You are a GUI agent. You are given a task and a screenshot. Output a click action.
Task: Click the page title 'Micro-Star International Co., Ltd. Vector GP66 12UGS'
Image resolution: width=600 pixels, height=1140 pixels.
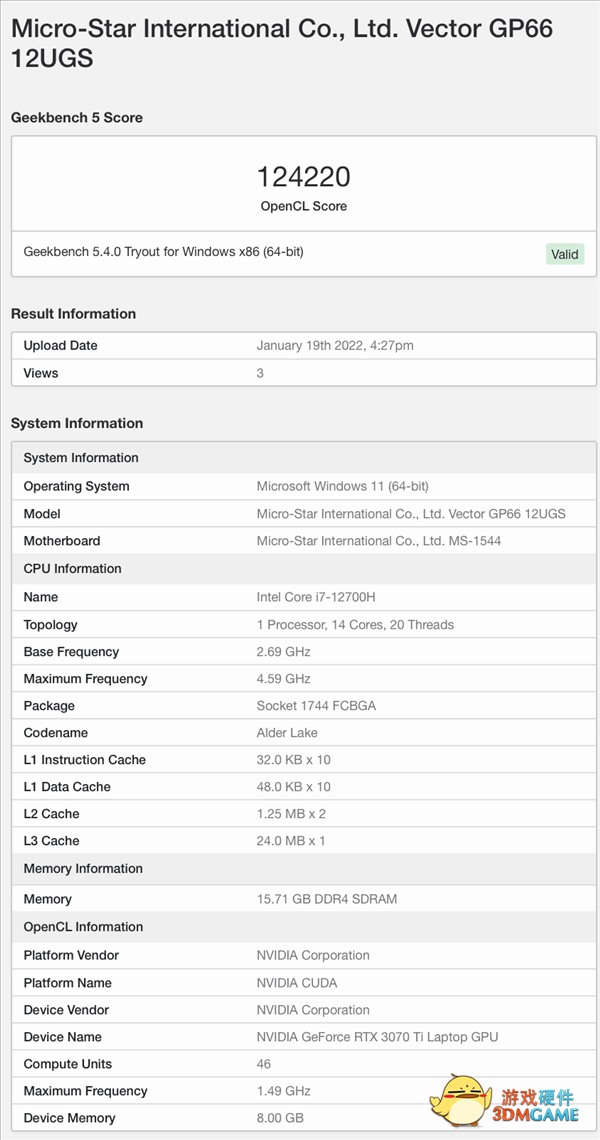click(283, 43)
